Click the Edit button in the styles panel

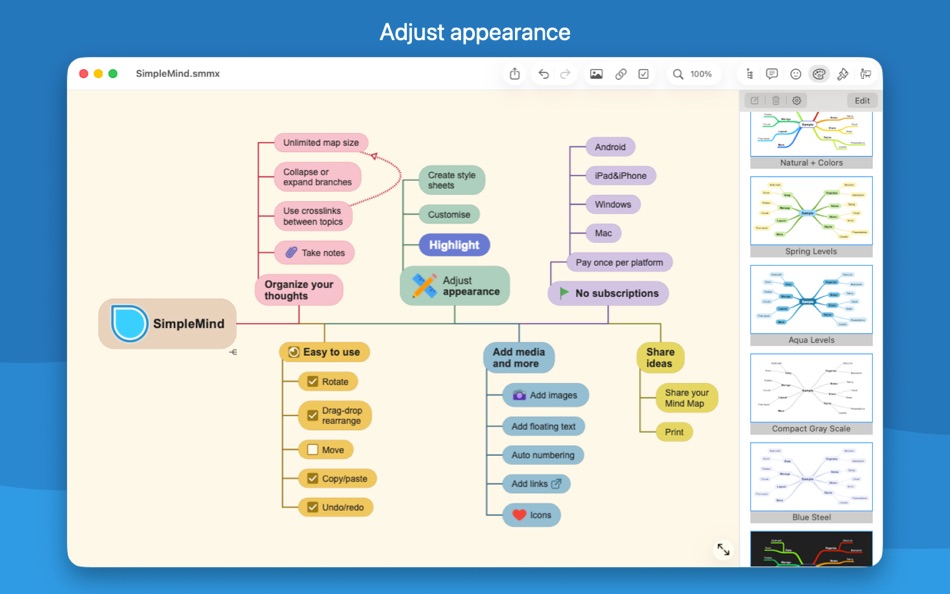[861, 100]
